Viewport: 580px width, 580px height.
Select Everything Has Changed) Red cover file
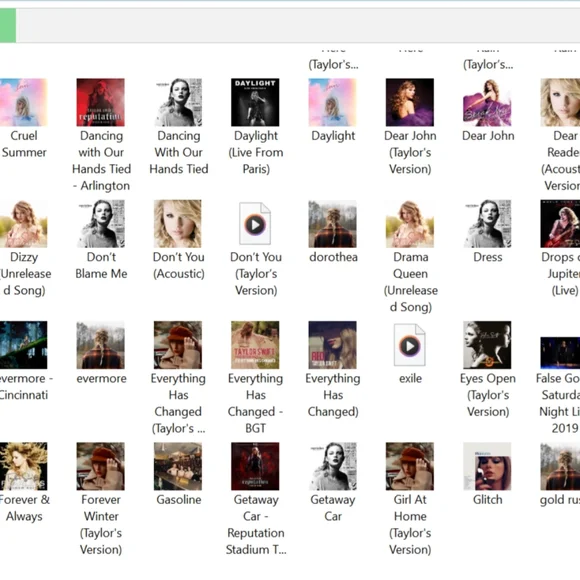click(x=333, y=345)
